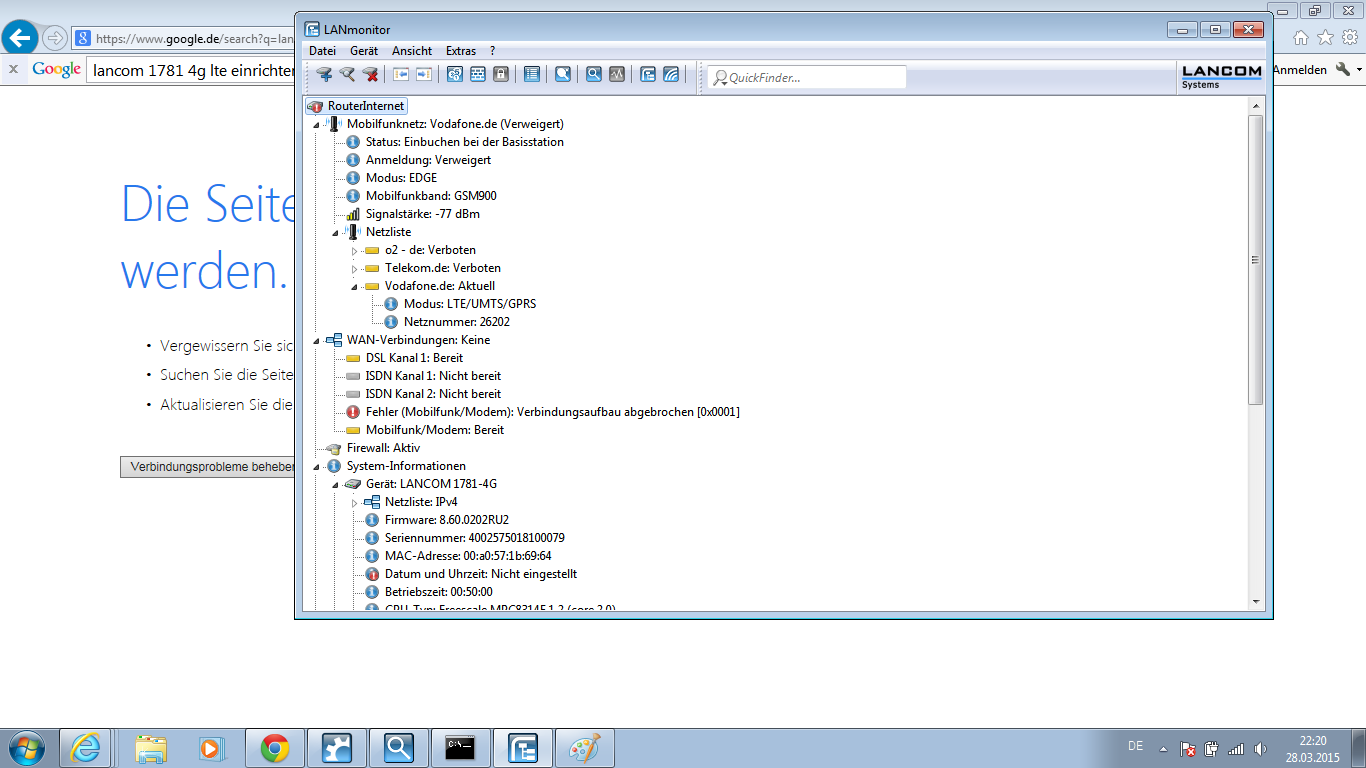The height and width of the screenshot is (768, 1366).
Task: Select the Netznummer: 26202 row
Action: pyautogui.click(x=447, y=322)
